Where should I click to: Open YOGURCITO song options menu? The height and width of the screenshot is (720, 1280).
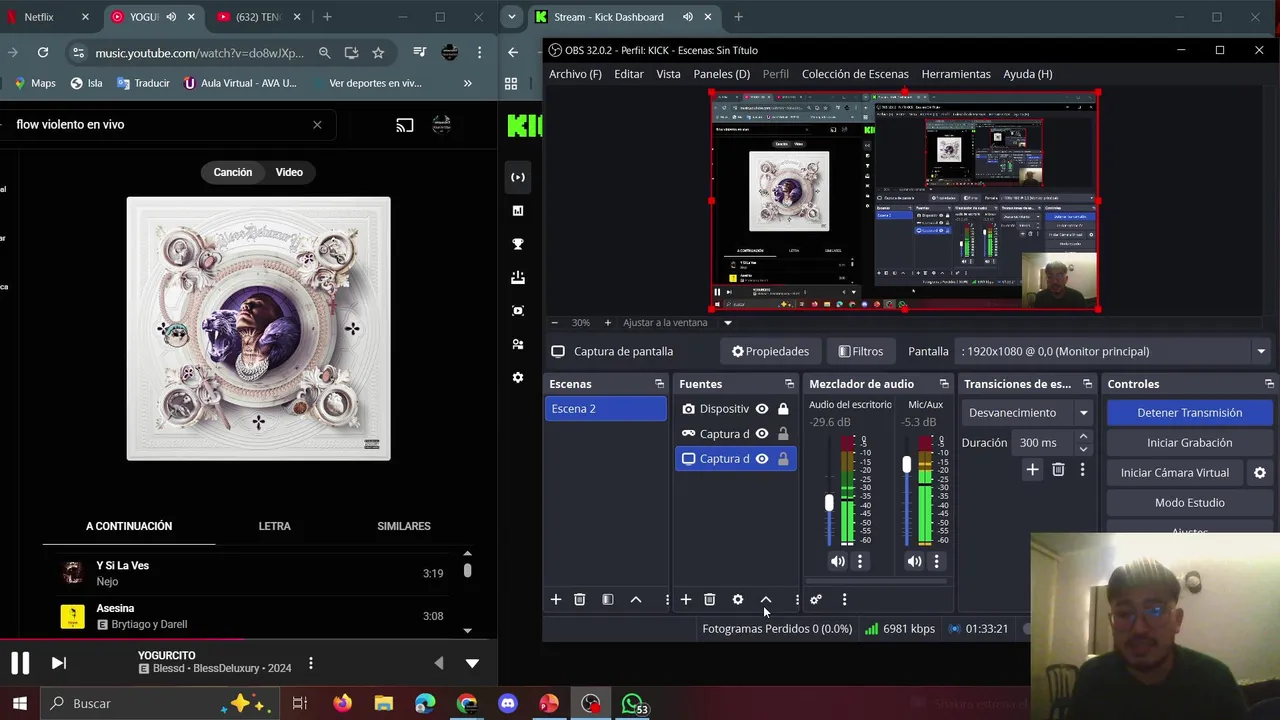point(311,663)
